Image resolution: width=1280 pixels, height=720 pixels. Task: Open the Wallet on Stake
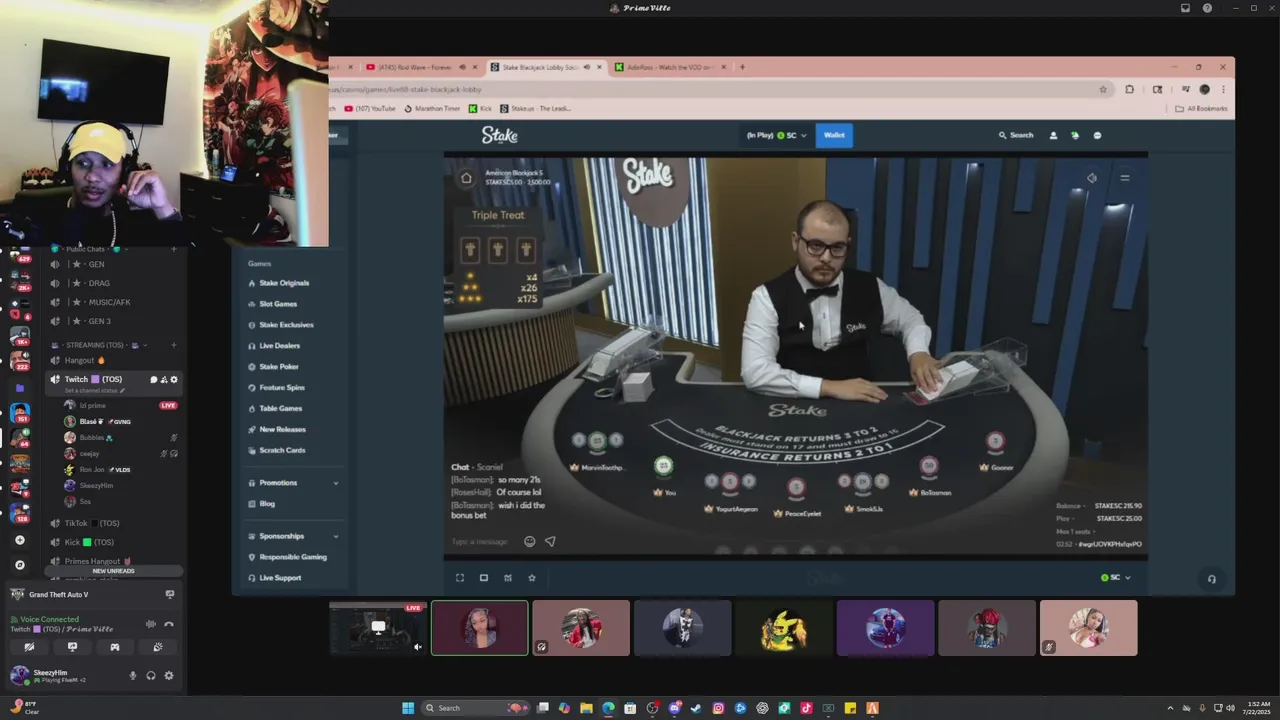834,135
